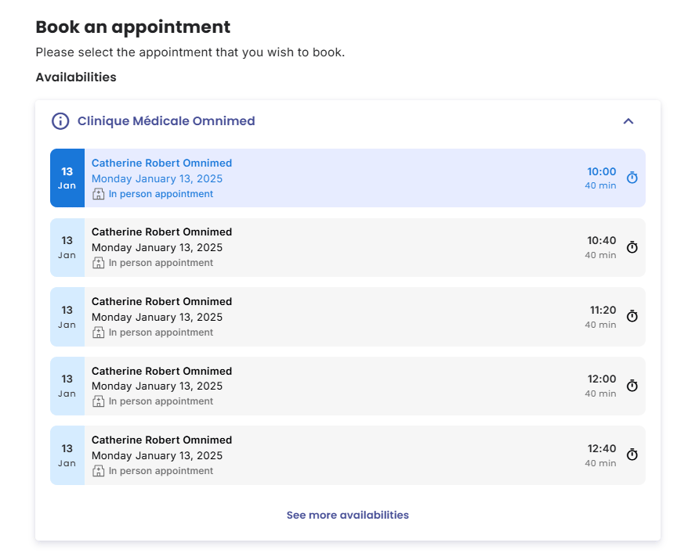The image size is (688, 557).
Task: Click the highlighted 13 Jan date badge
Action: click(67, 178)
